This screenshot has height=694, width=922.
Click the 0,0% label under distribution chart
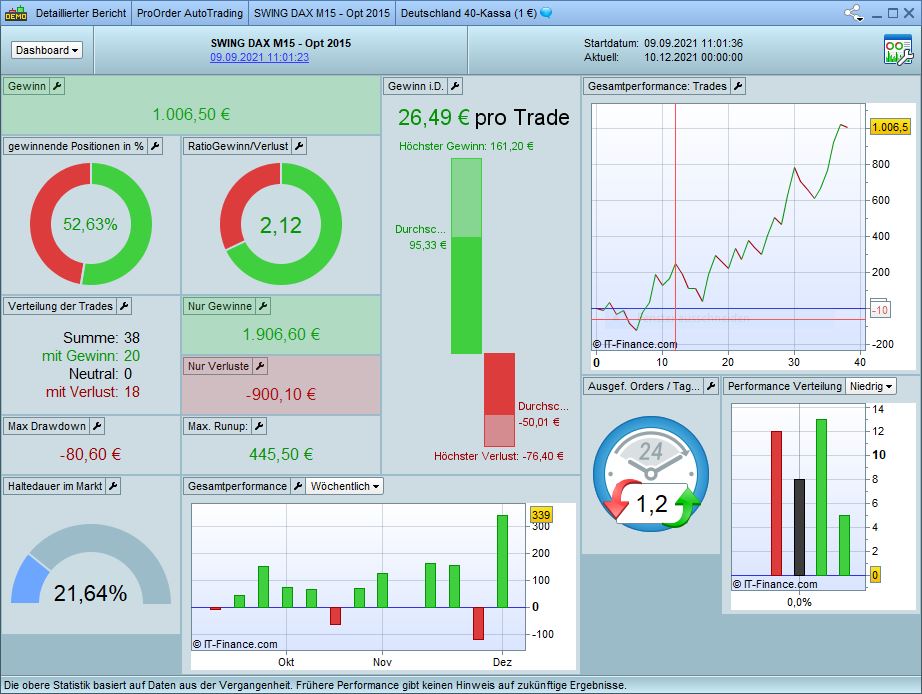coord(799,602)
